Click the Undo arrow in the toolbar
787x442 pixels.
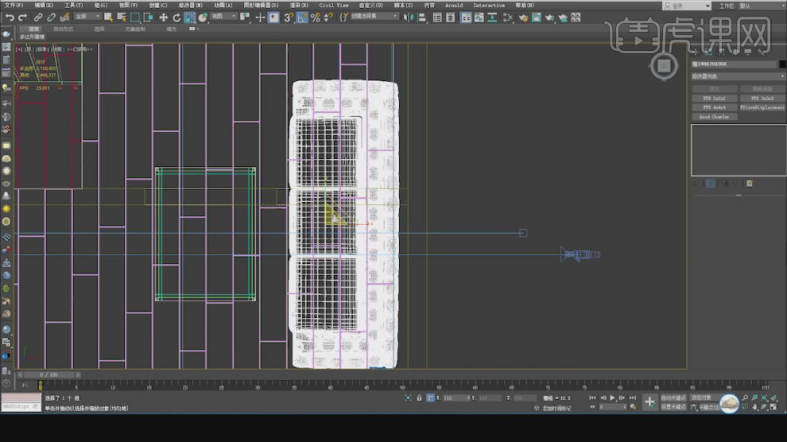(8, 17)
